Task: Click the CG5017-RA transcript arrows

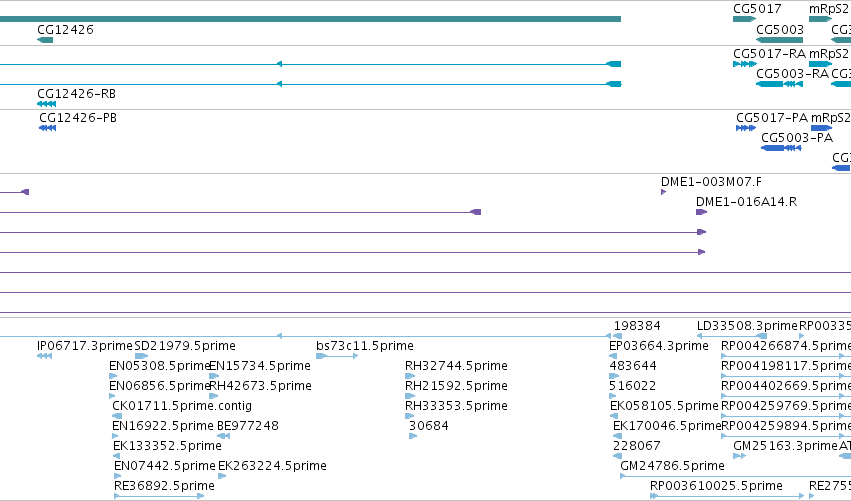Action: pos(745,64)
